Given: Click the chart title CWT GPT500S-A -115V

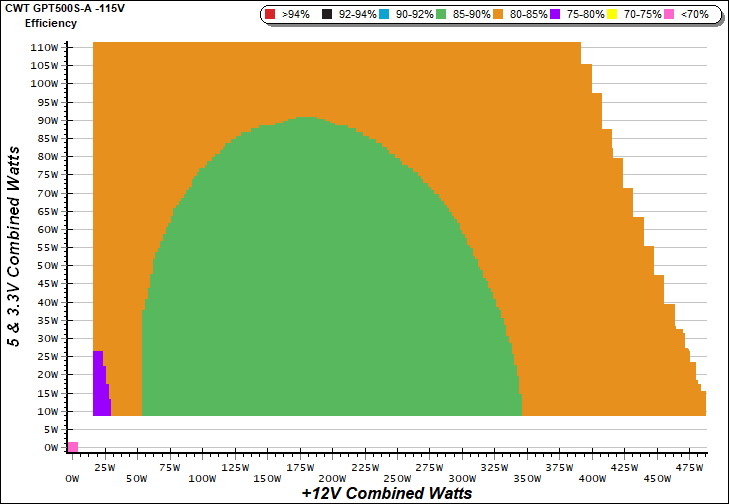Looking at the screenshot, I should click(59, 8).
